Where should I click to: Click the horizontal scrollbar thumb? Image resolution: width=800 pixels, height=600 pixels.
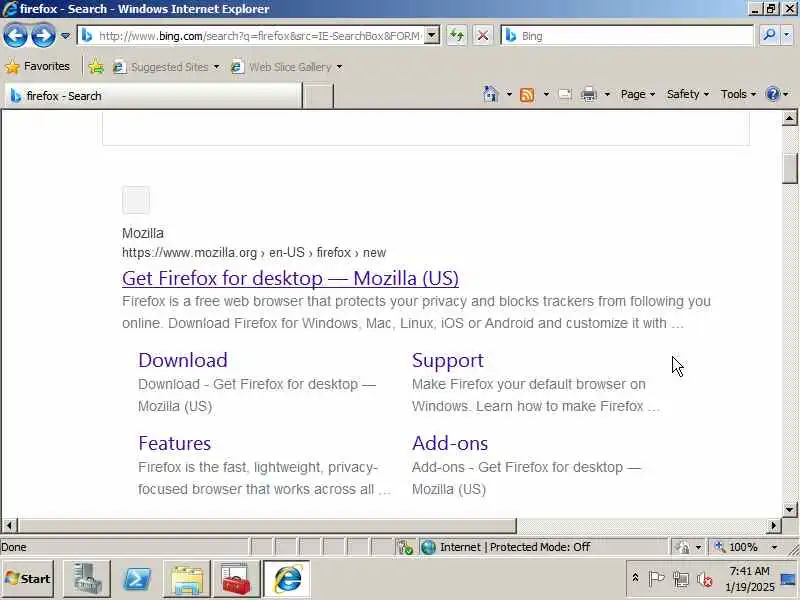click(x=267, y=526)
